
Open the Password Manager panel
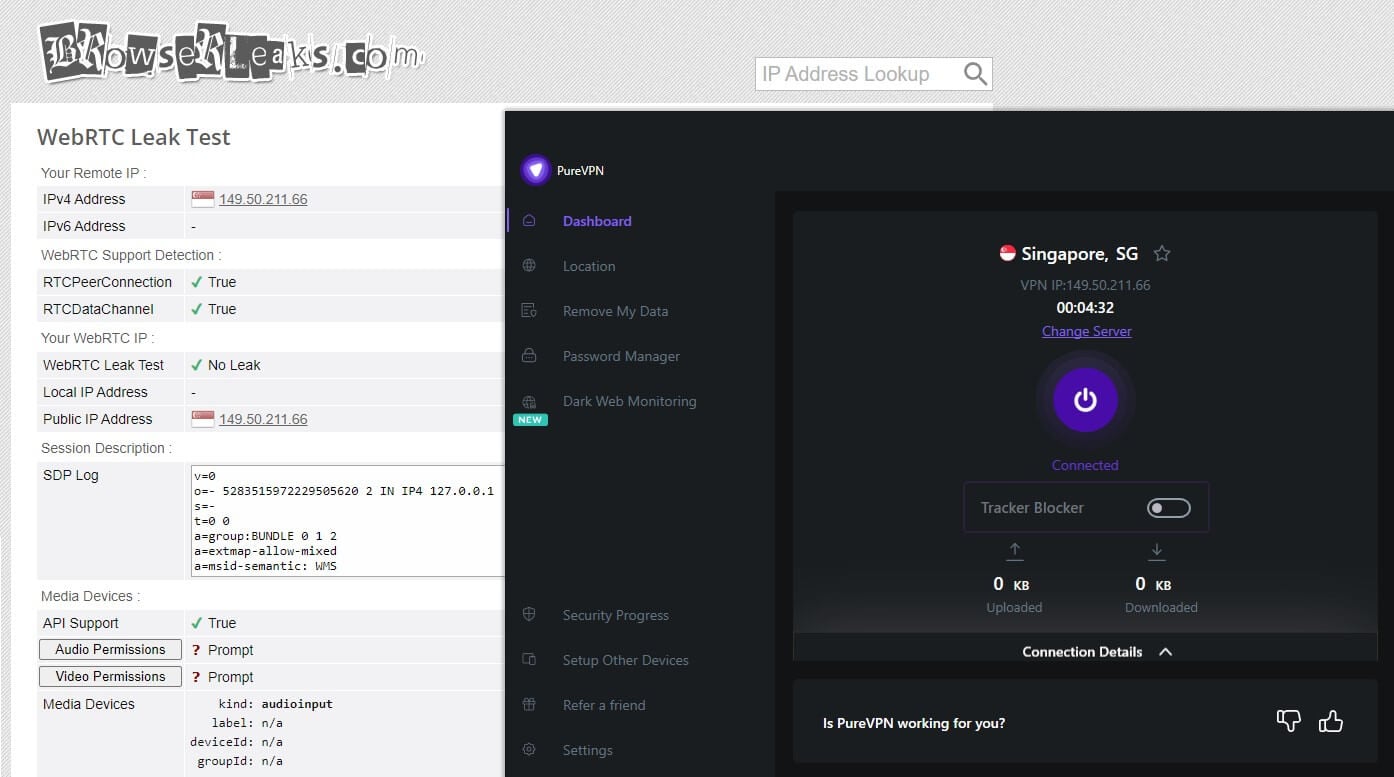[621, 356]
